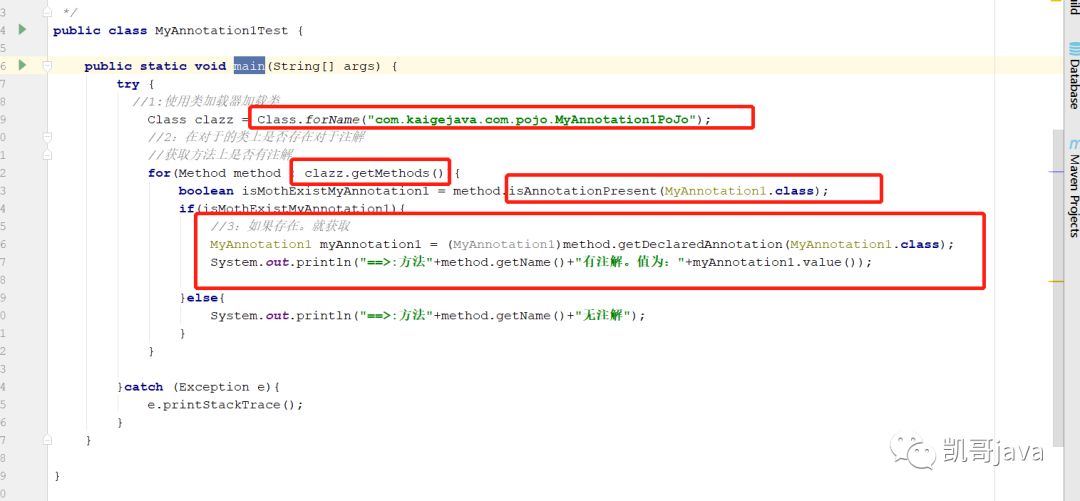Click the "有注解。值为:" string literal
1080x501 pixels.
pyautogui.click(x=630, y=262)
